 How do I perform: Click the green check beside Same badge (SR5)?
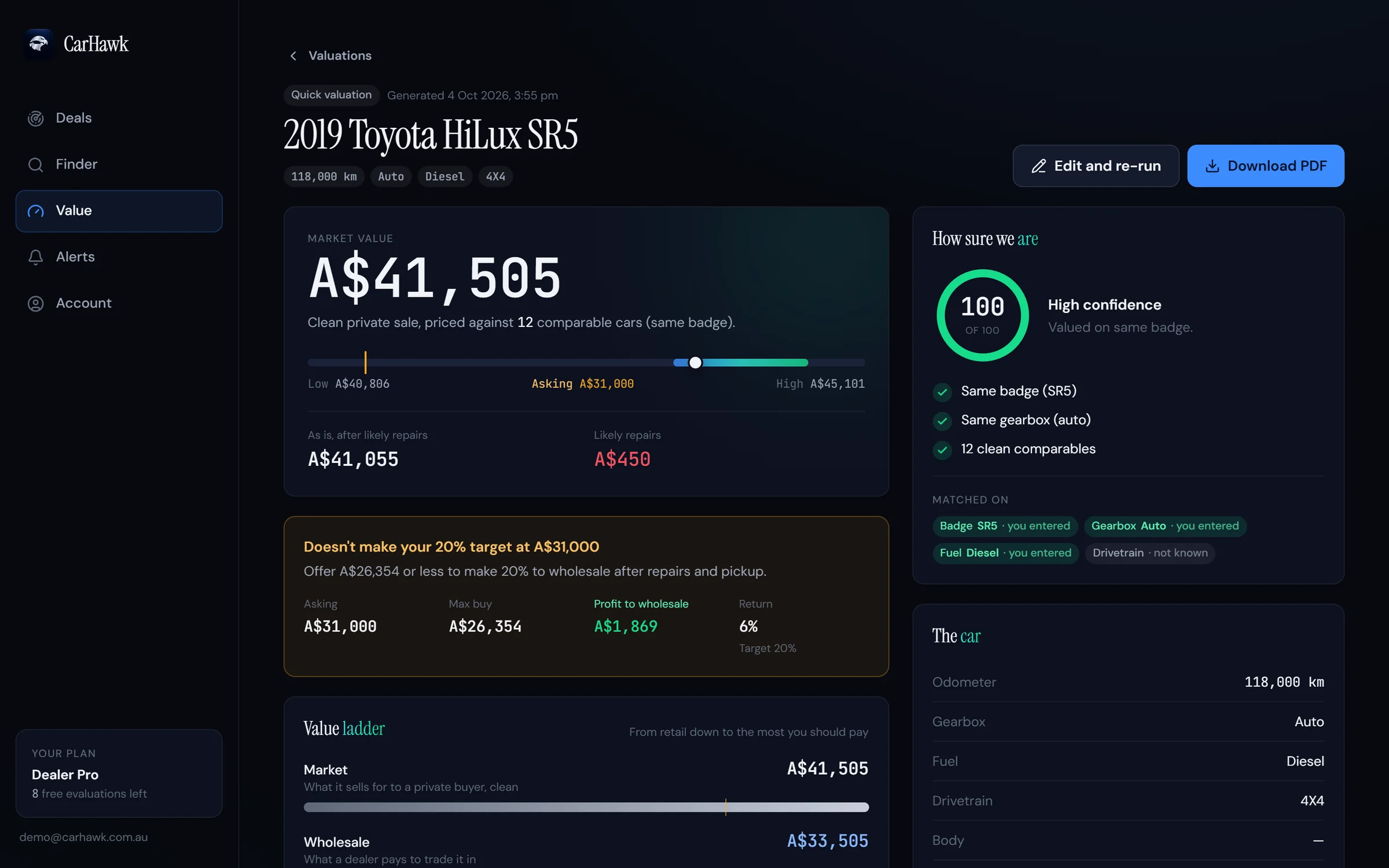(942, 392)
